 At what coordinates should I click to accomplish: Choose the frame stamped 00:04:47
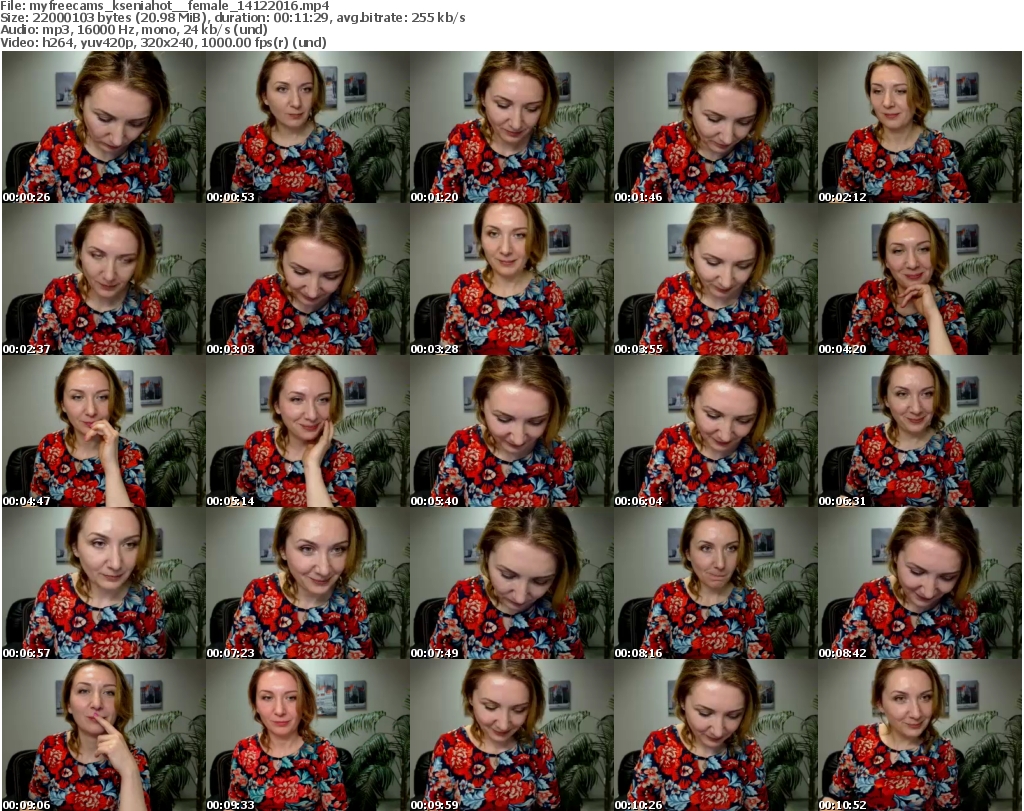pos(103,431)
